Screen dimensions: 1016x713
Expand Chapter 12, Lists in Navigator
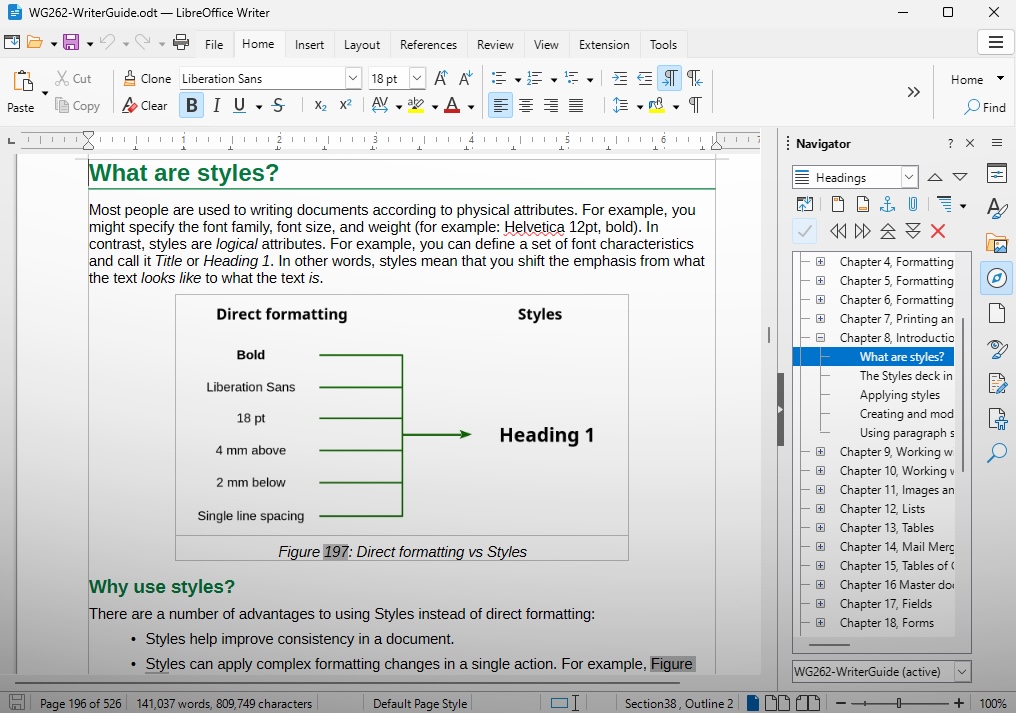pyautogui.click(x=820, y=509)
